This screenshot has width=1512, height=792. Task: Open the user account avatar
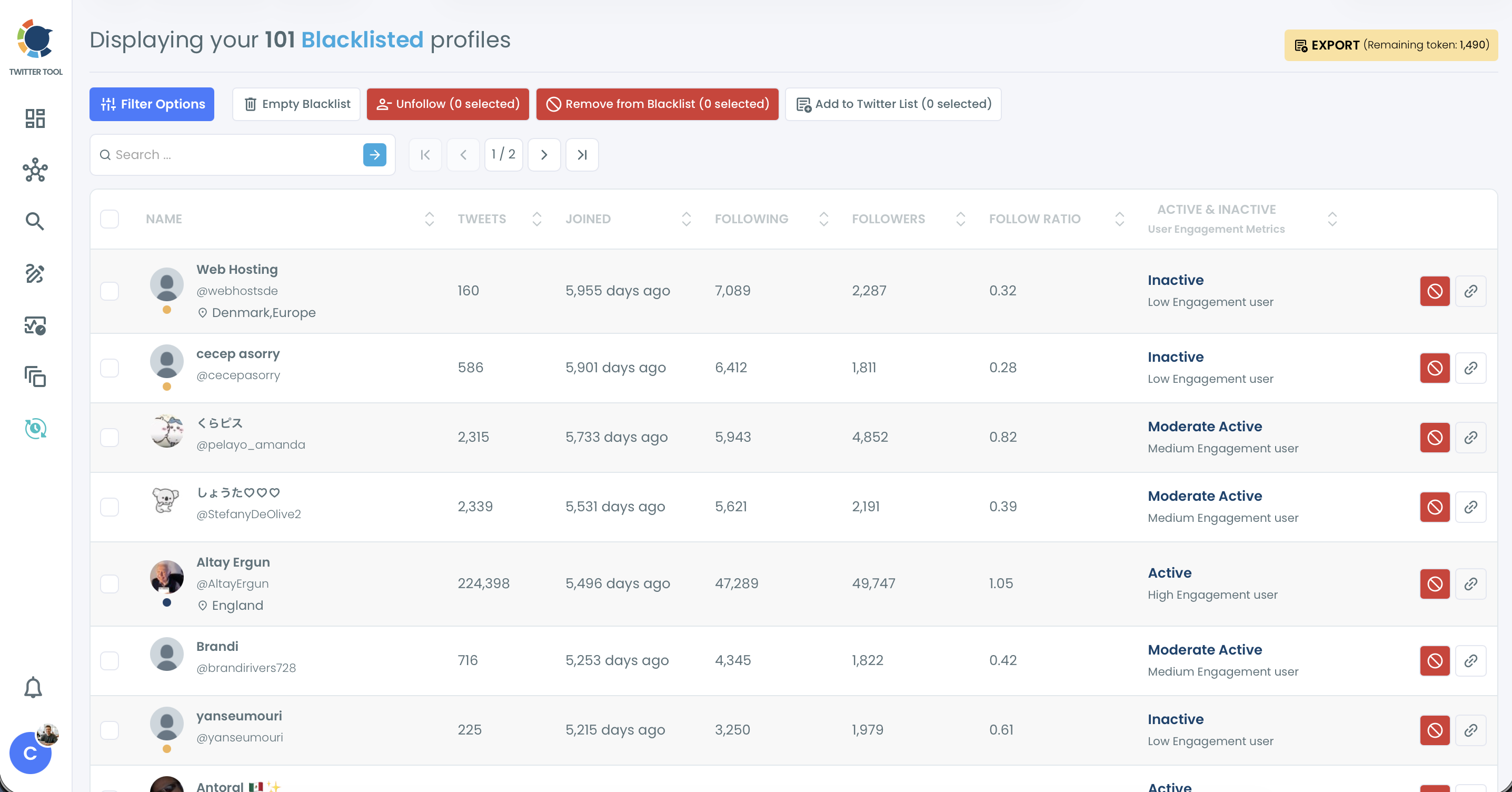click(x=31, y=752)
